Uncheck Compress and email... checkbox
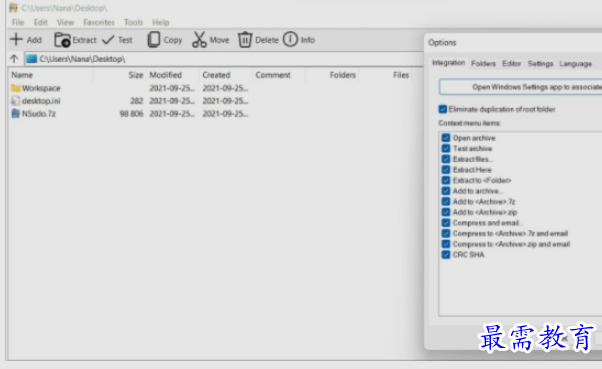The width and height of the screenshot is (602, 369). [x=446, y=223]
